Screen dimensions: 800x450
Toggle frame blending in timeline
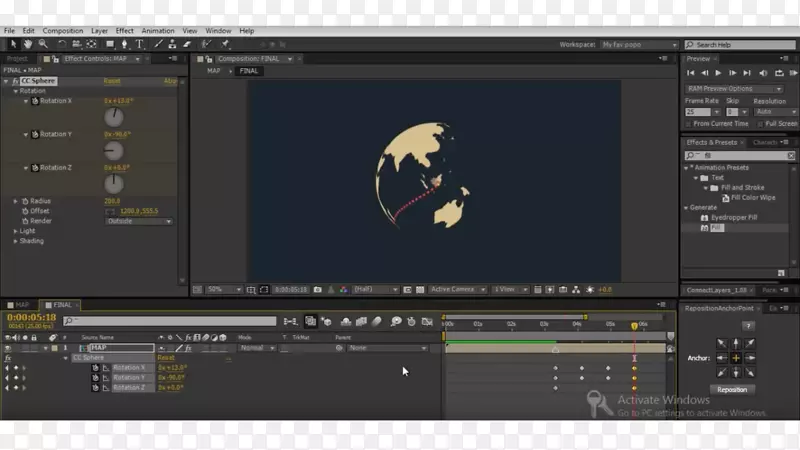[x=361, y=321]
